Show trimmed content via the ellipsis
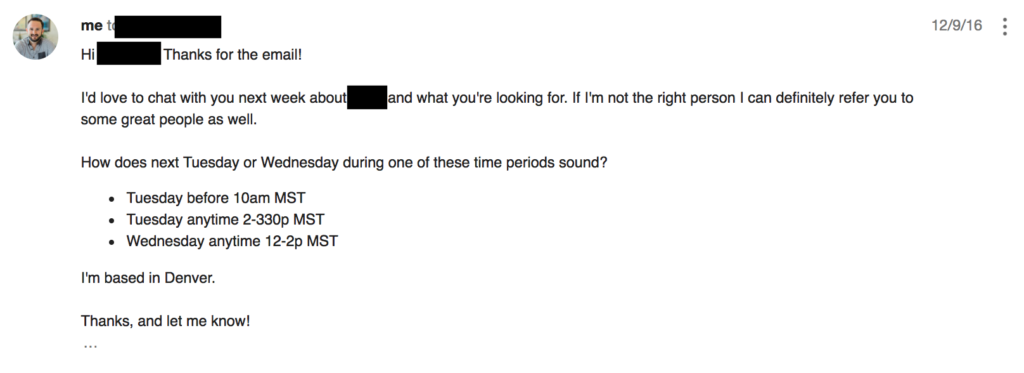 (89, 346)
